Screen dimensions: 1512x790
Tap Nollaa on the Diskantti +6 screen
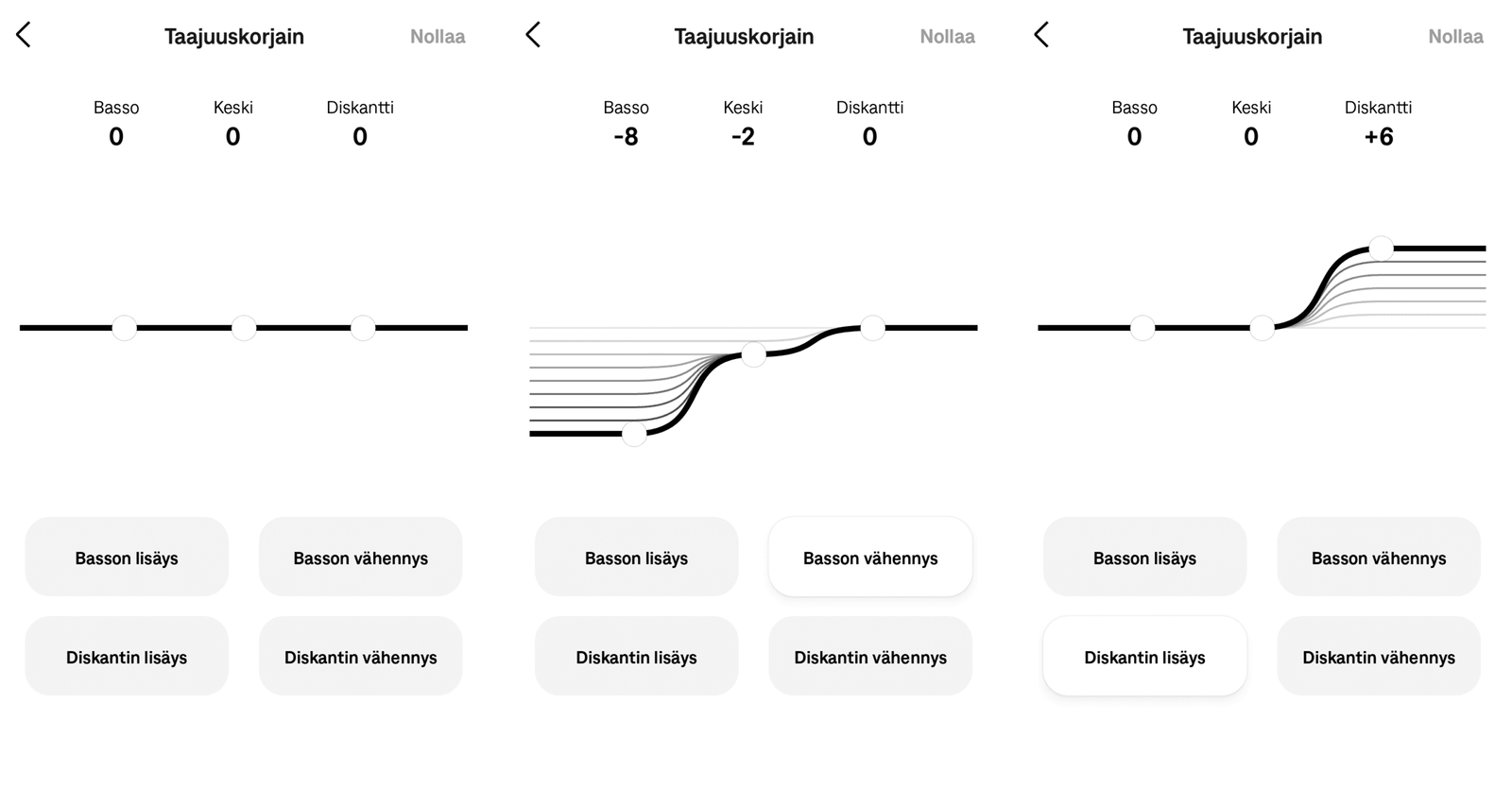click(1455, 37)
